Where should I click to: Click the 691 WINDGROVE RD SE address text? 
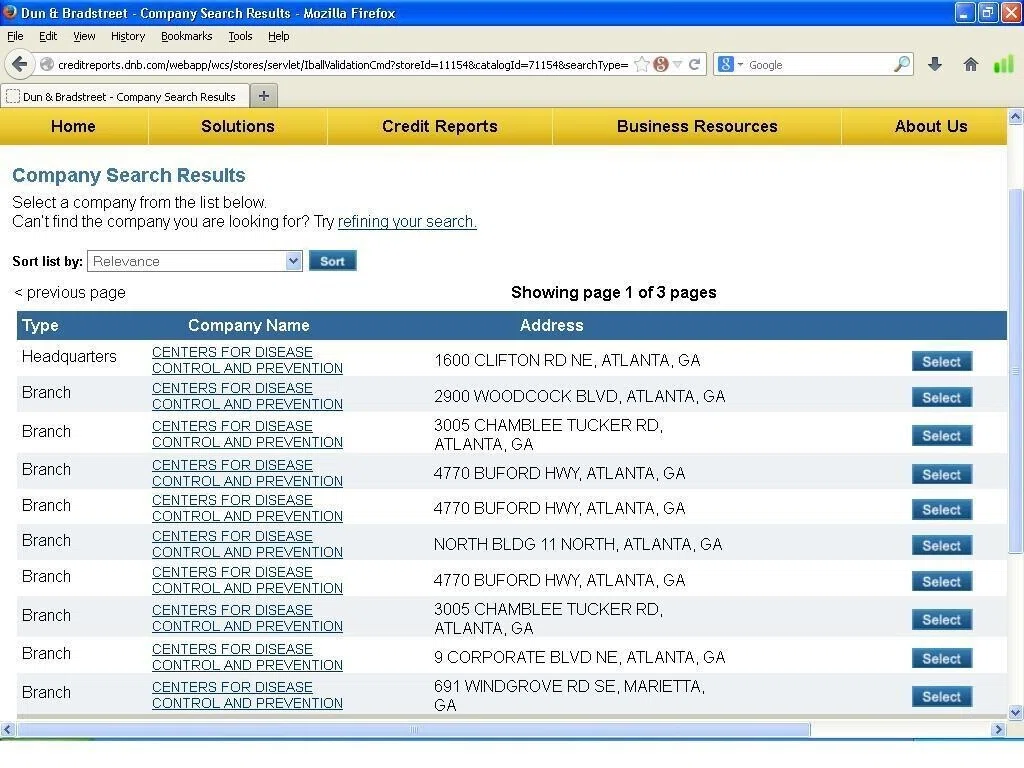pyautogui.click(x=569, y=696)
